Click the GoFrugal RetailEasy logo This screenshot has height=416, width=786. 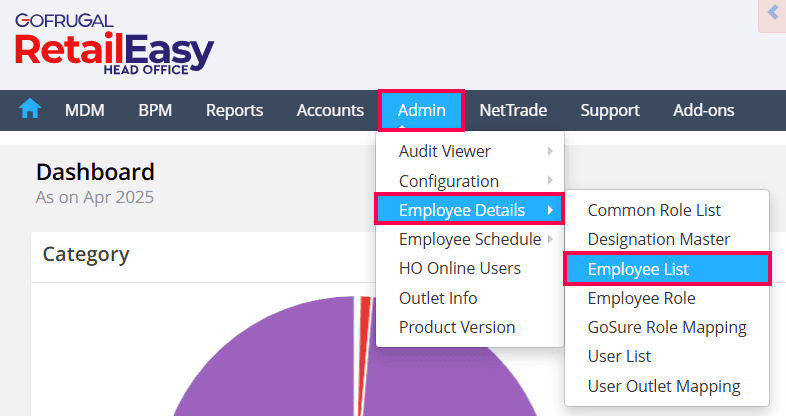point(114,43)
